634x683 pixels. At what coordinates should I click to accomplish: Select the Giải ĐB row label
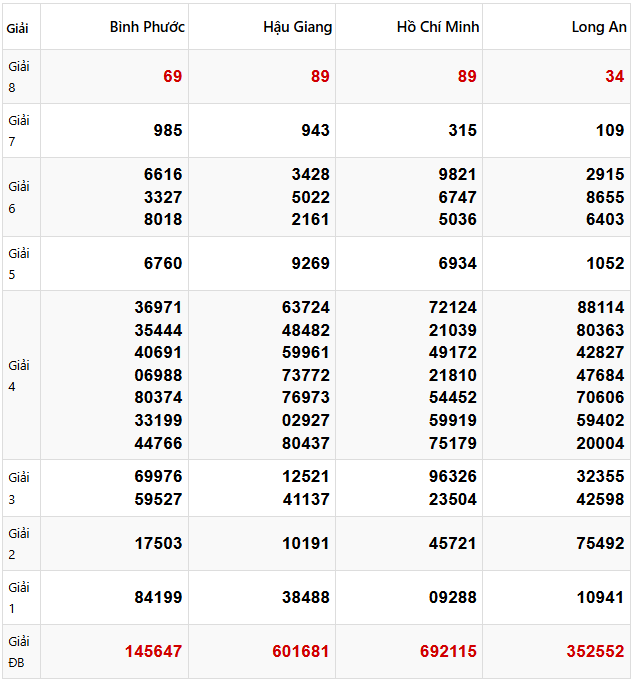pyautogui.click(x=19, y=651)
